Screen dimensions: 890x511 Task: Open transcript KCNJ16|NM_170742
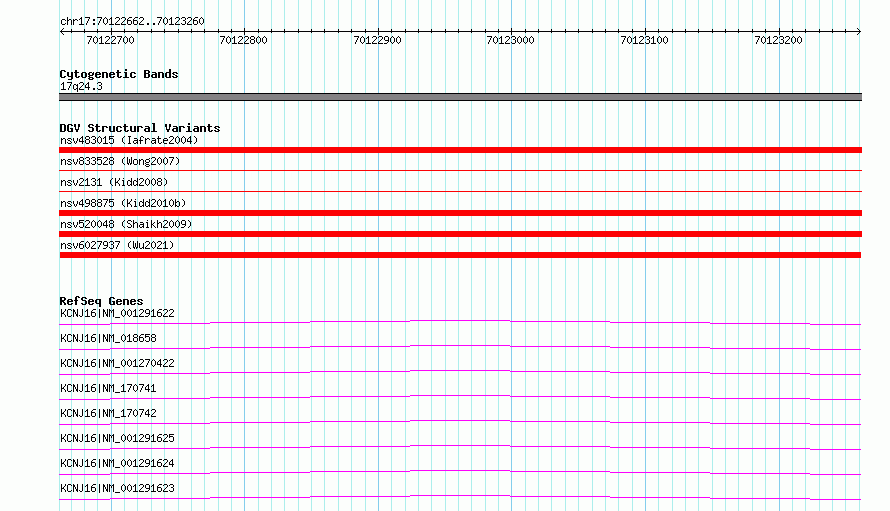(x=108, y=413)
